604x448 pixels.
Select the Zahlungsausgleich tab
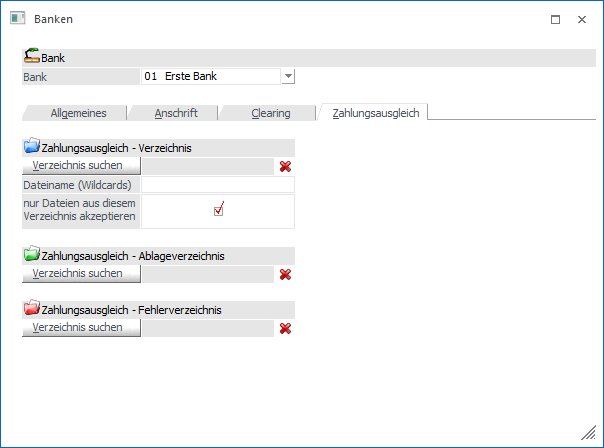point(374,113)
